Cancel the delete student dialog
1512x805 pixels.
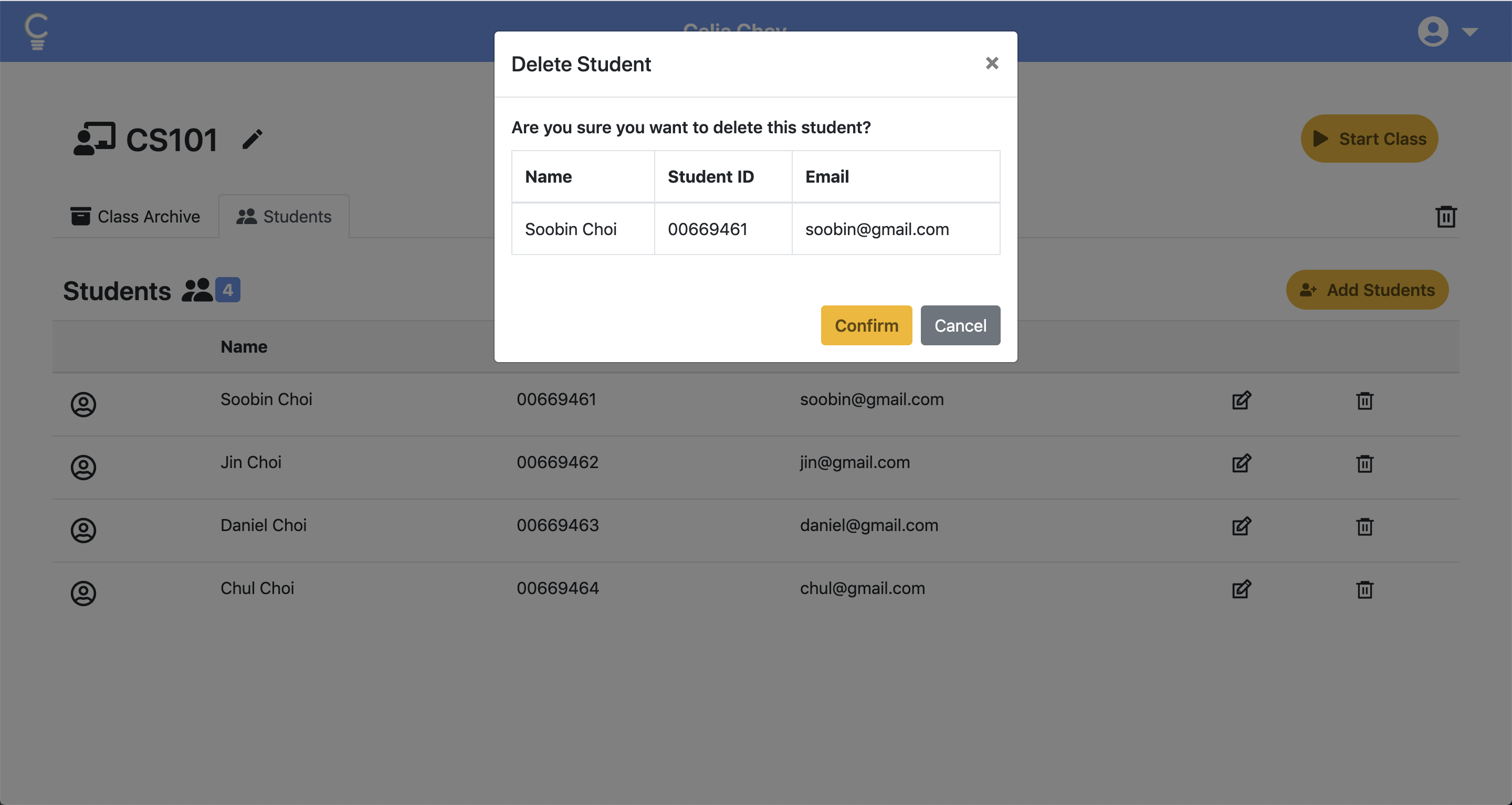coord(960,326)
